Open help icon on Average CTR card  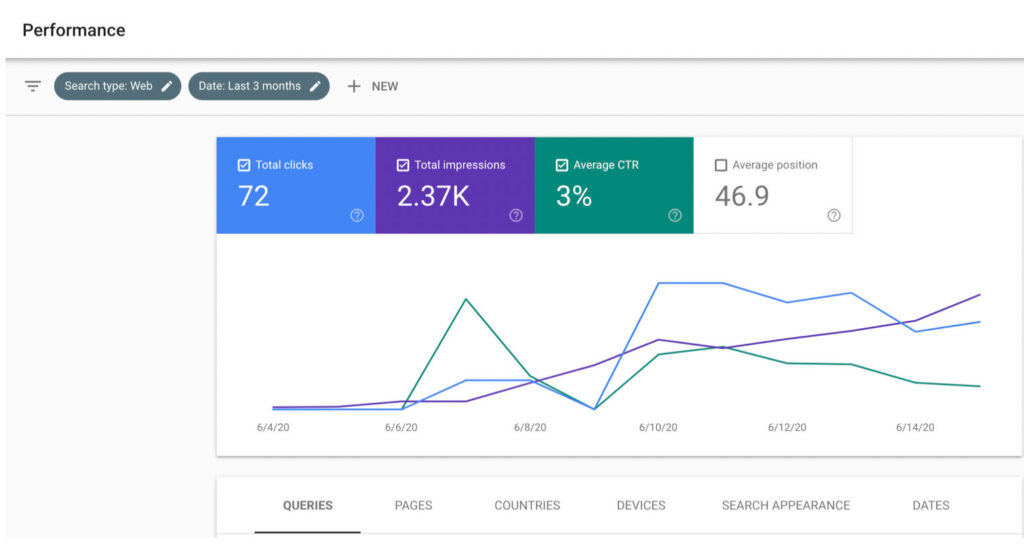pyautogui.click(x=675, y=215)
